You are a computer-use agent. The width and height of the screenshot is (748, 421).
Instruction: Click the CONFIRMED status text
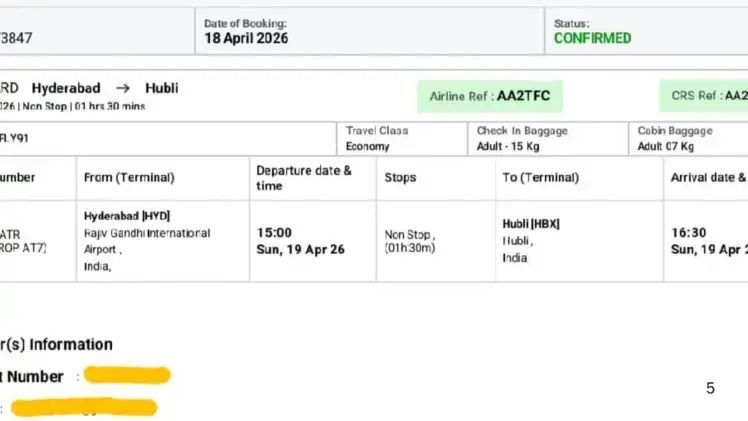[x=593, y=38]
